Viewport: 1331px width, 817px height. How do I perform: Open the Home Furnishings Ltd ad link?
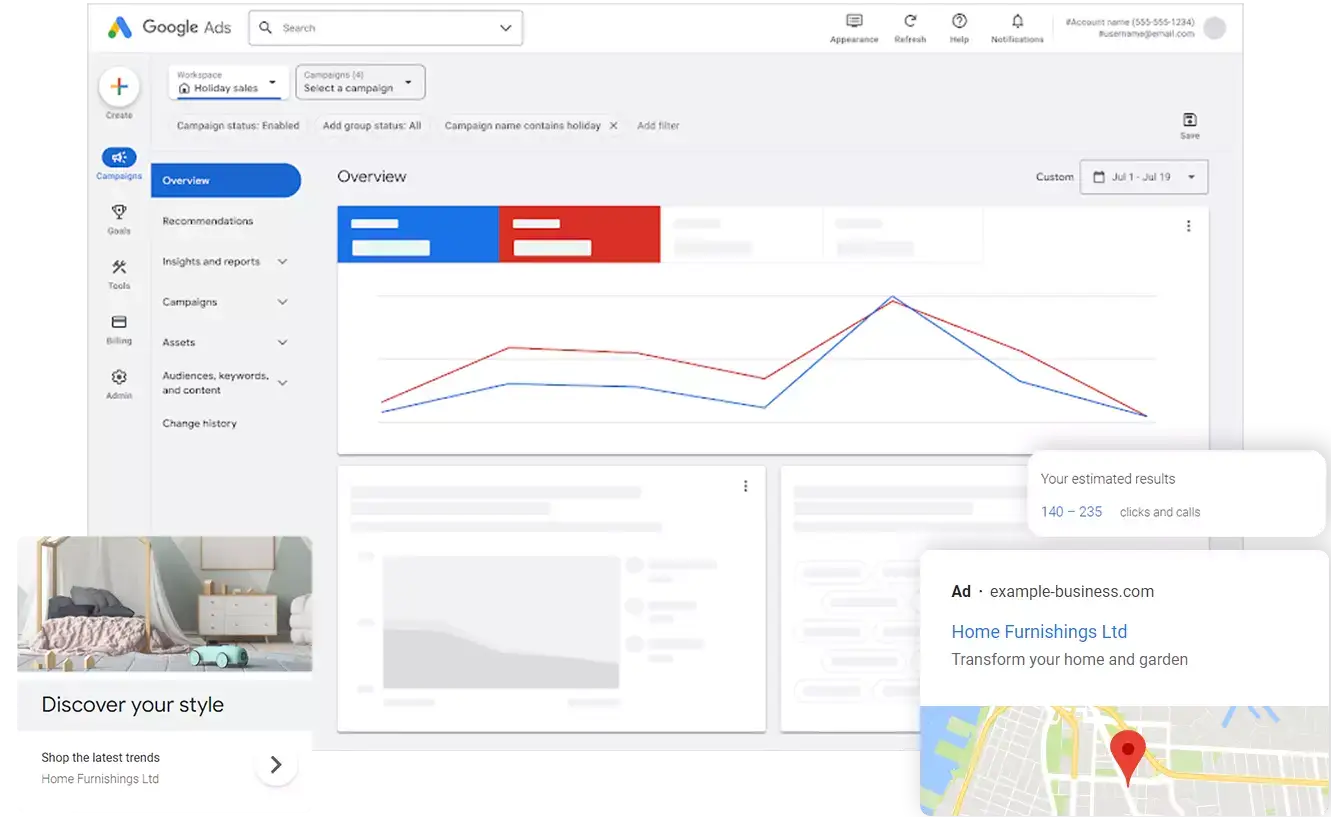1039,632
